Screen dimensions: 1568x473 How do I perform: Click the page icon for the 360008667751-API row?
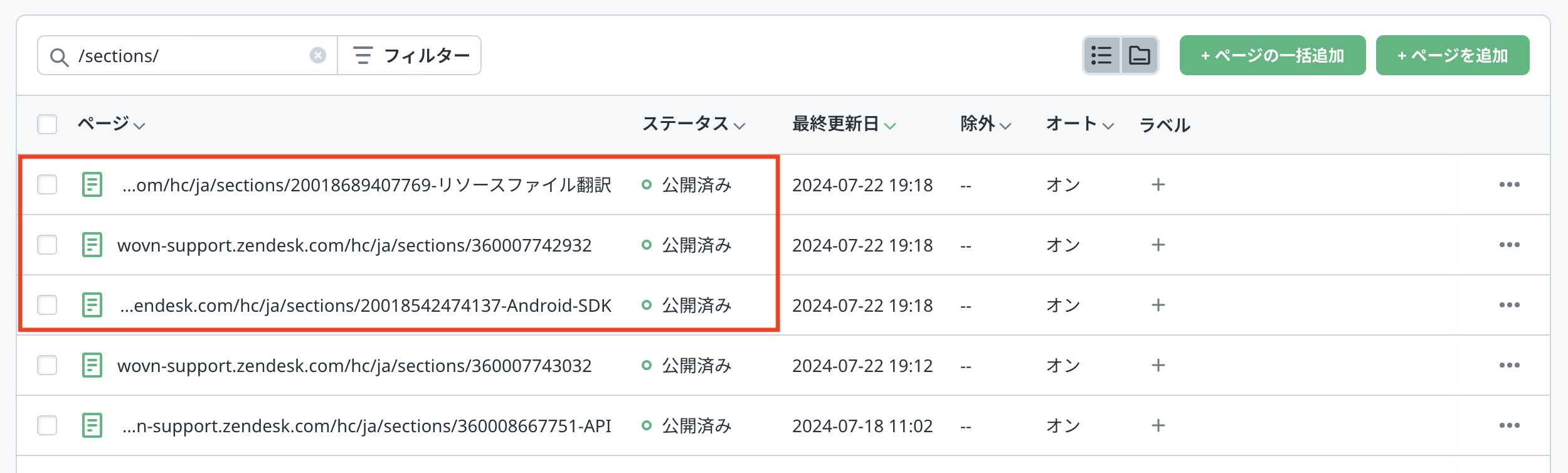click(x=92, y=426)
